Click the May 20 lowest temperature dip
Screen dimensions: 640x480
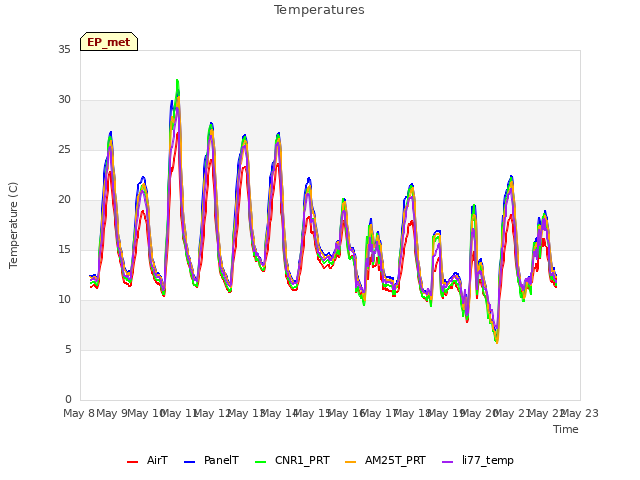(497, 341)
